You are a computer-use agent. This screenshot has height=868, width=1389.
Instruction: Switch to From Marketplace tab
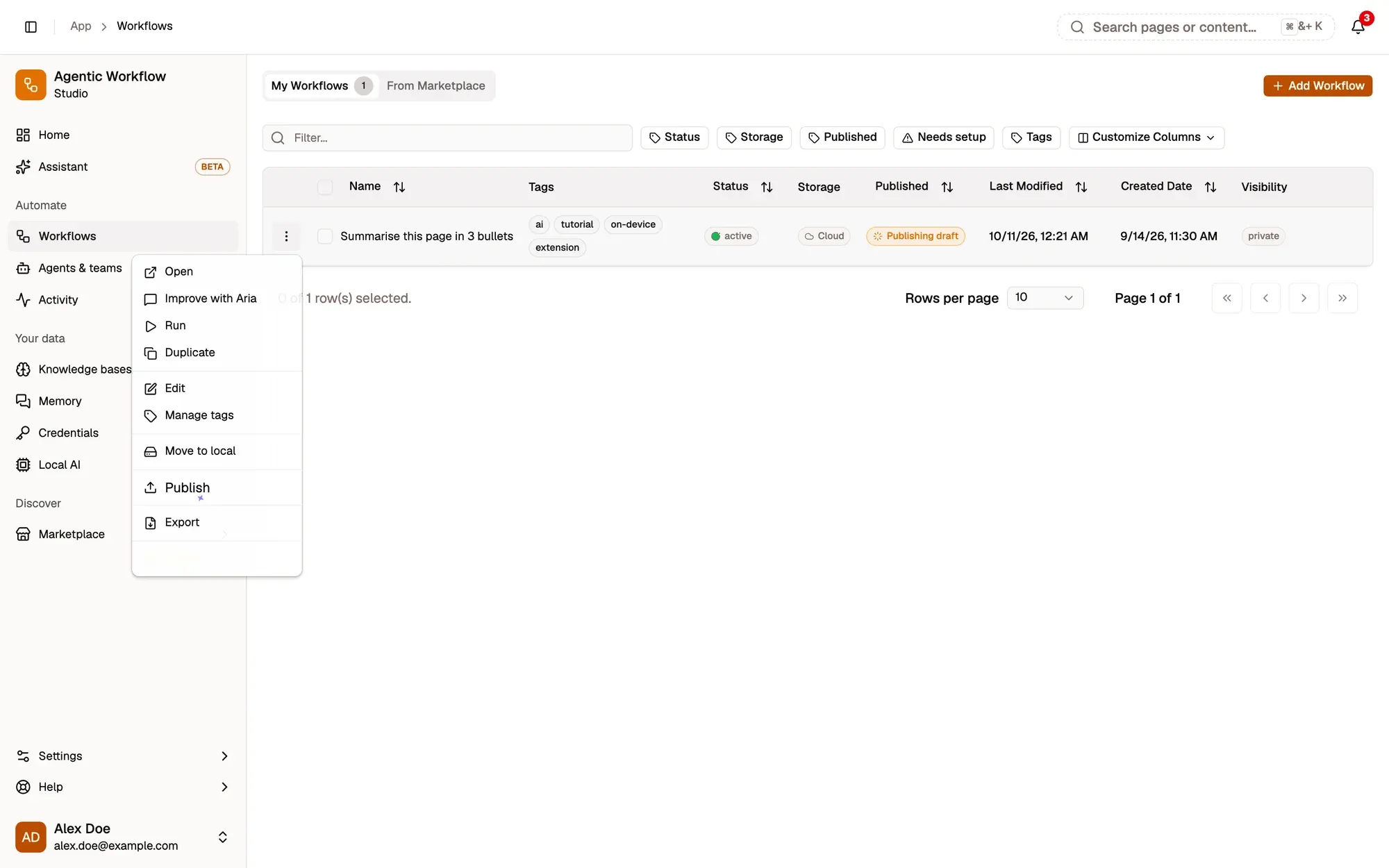click(436, 85)
